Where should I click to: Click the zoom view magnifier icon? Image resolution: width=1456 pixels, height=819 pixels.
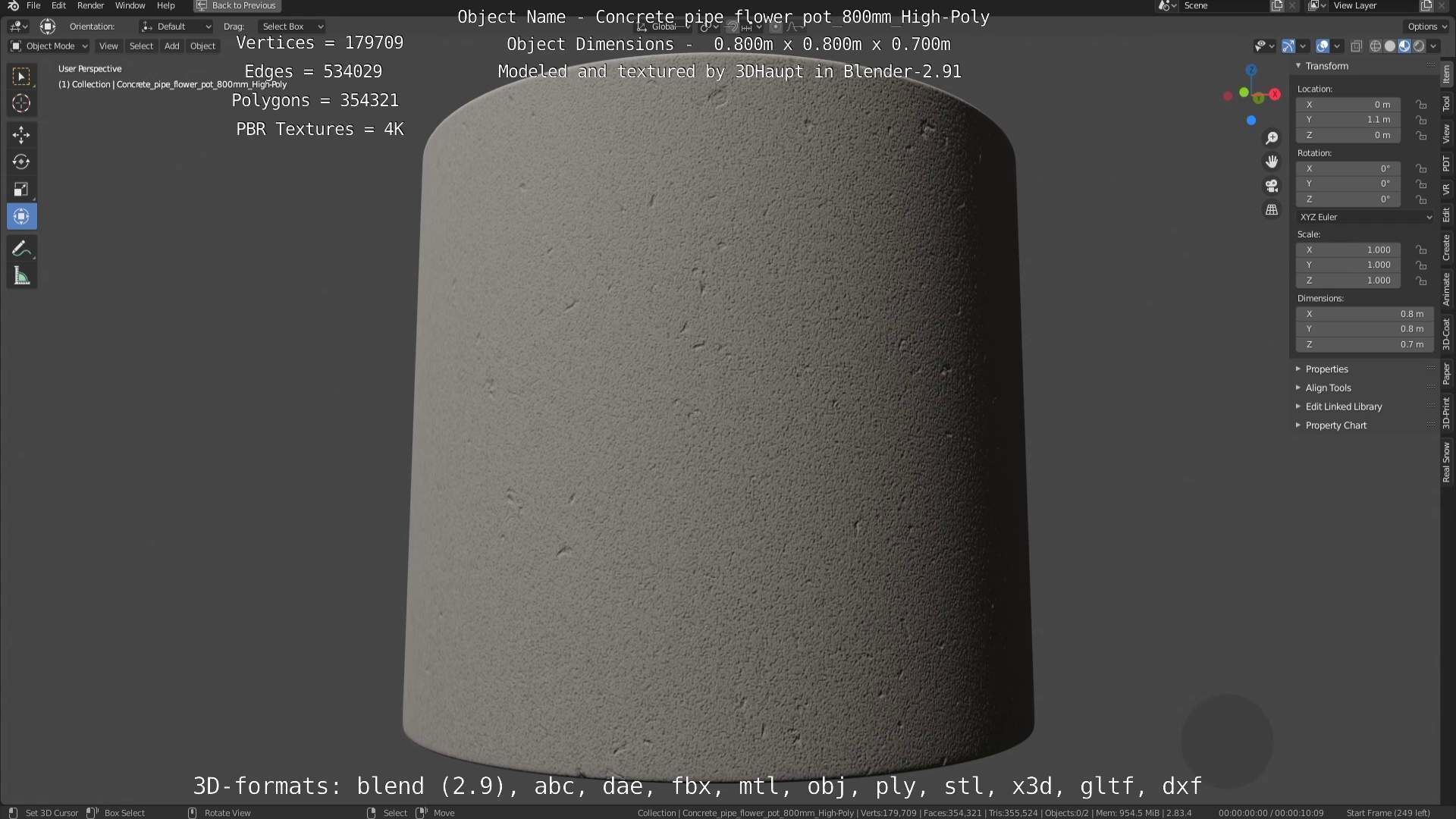click(x=1272, y=138)
